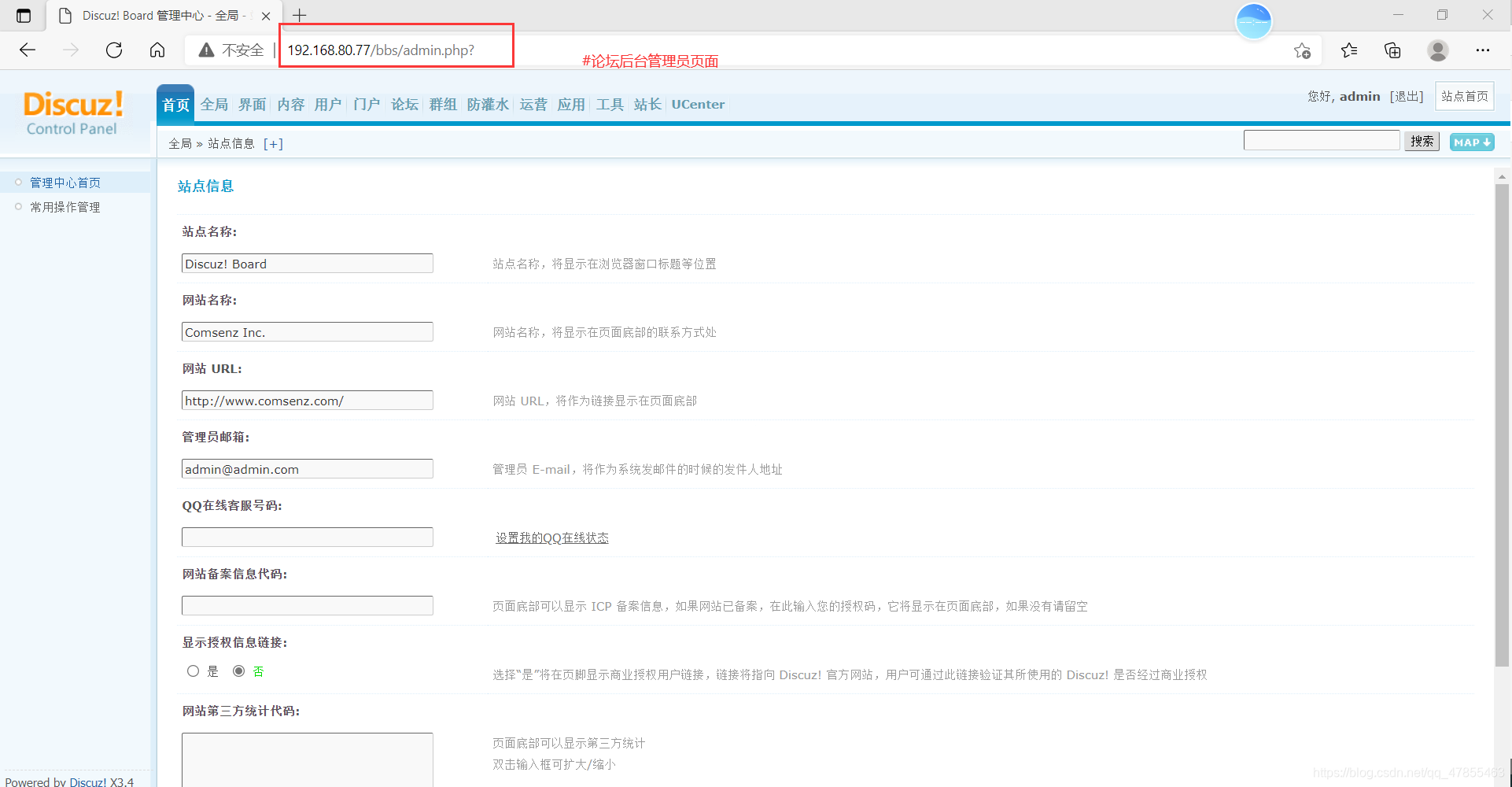Open 管理中心首页 in sidebar

pos(65,183)
